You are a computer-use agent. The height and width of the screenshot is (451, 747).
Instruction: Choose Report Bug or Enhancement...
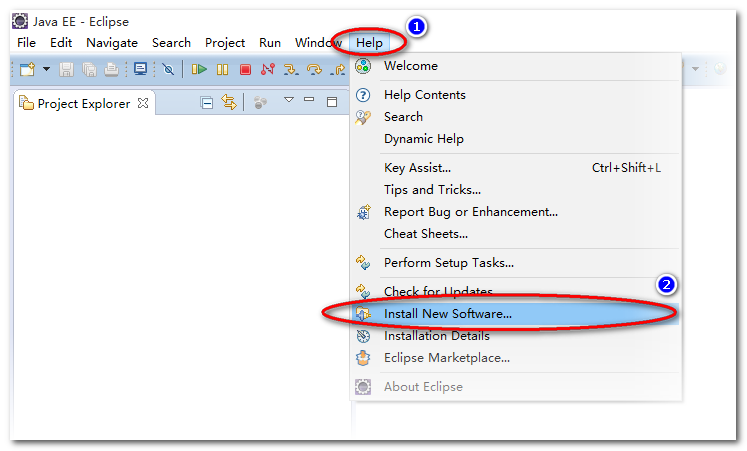click(x=516, y=211)
